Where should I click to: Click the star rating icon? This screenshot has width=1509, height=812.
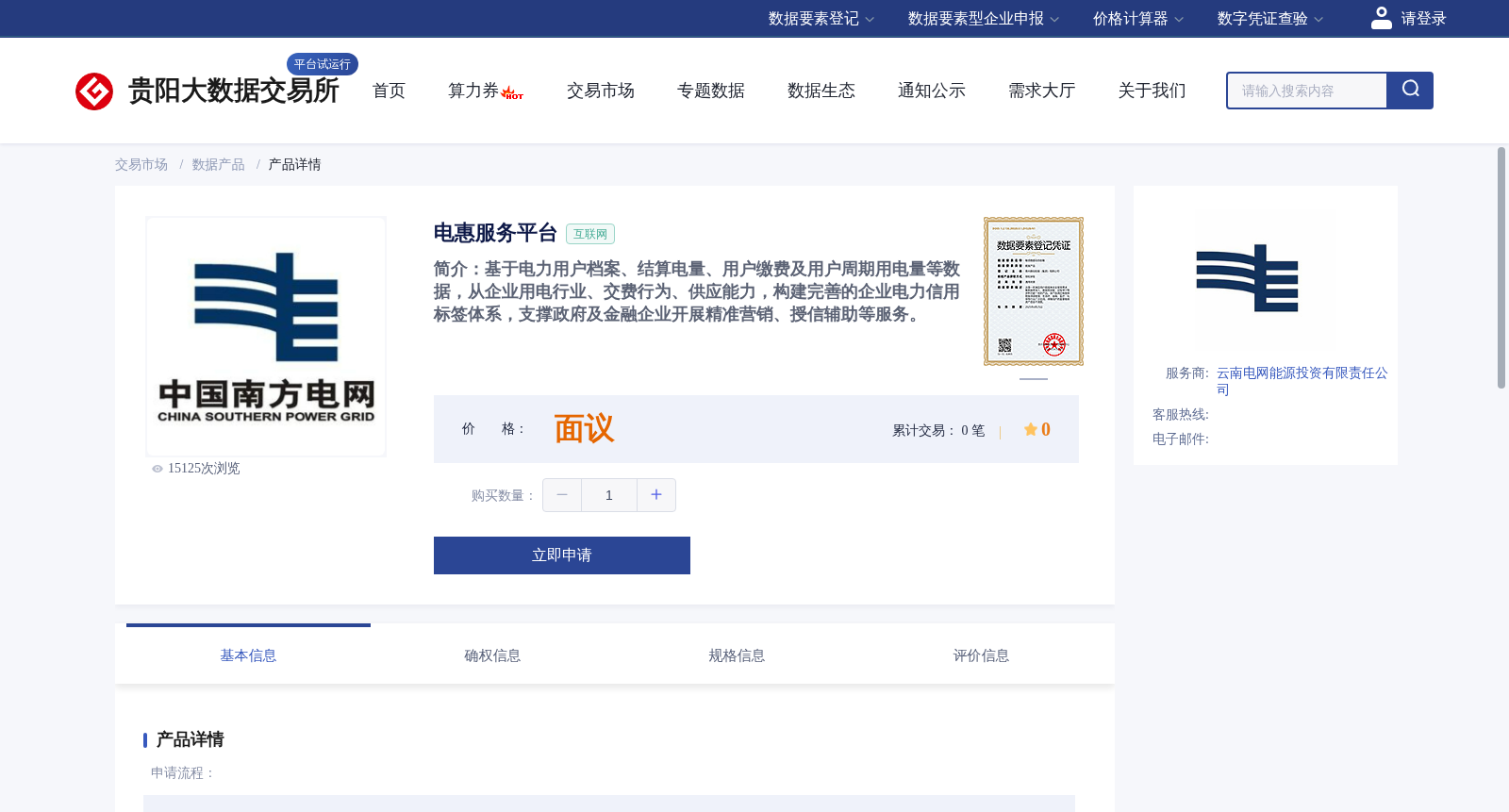pos(1031,429)
